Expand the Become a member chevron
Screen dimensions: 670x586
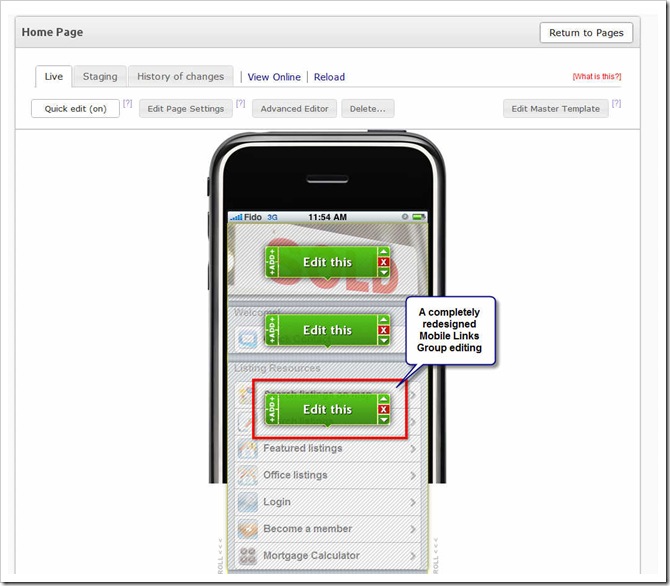413,529
